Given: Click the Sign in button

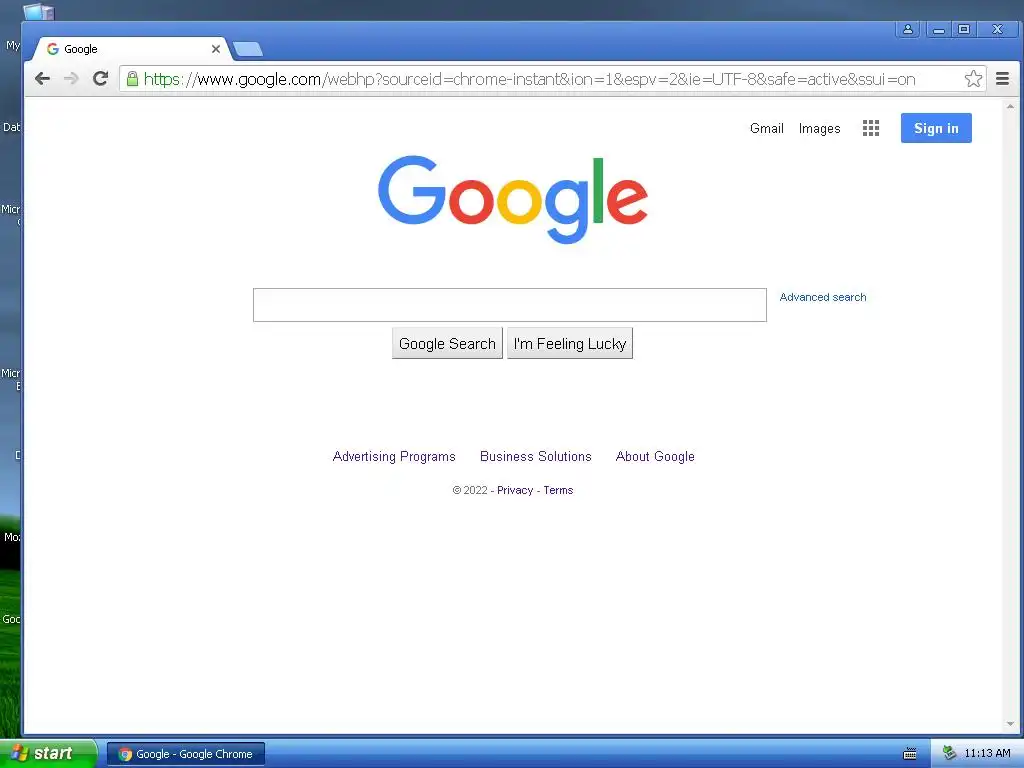Looking at the screenshot, I should (936, 128).
